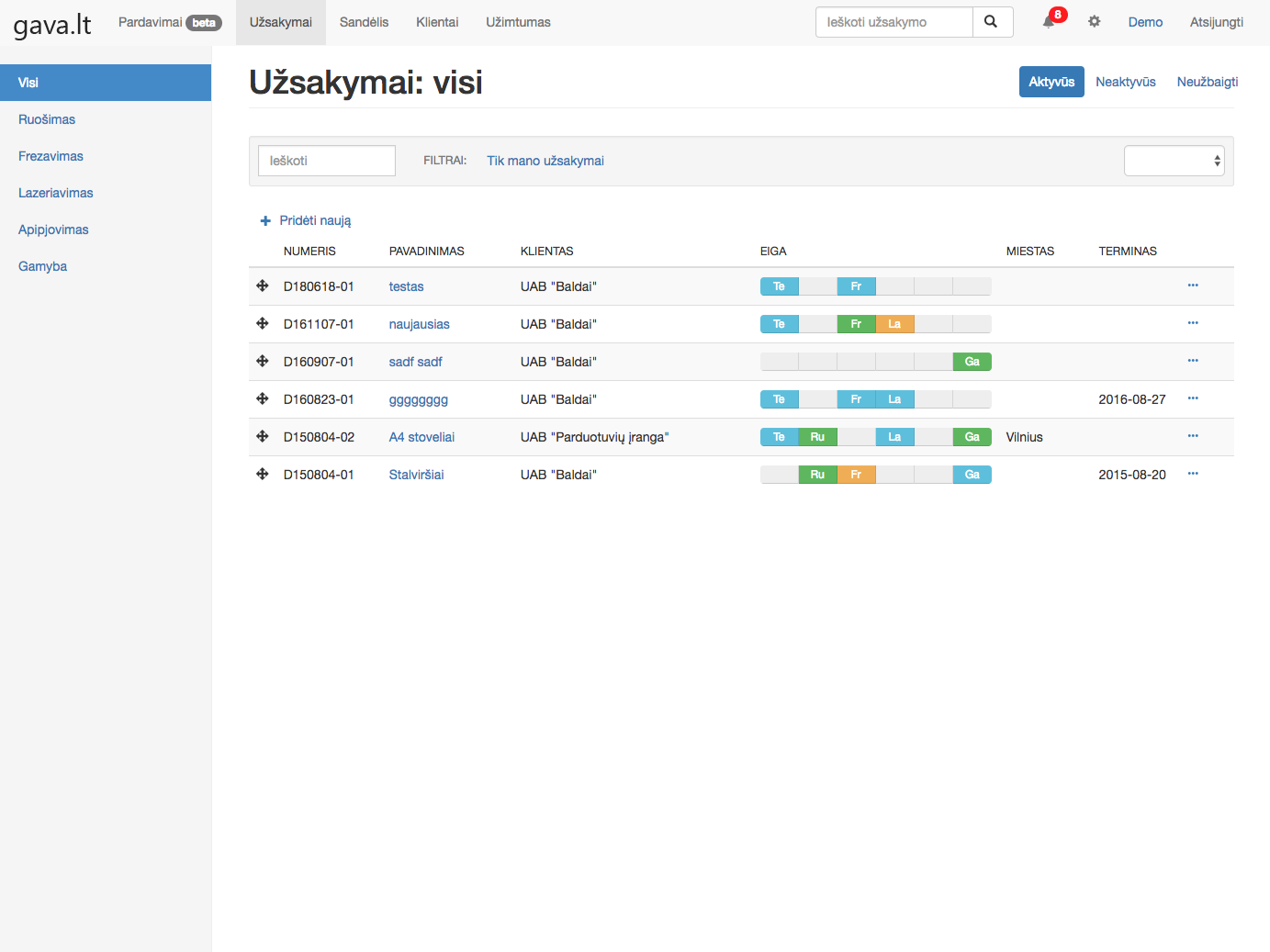Toggle the 'Tik mano užsakymai' filter

(545, 161)
